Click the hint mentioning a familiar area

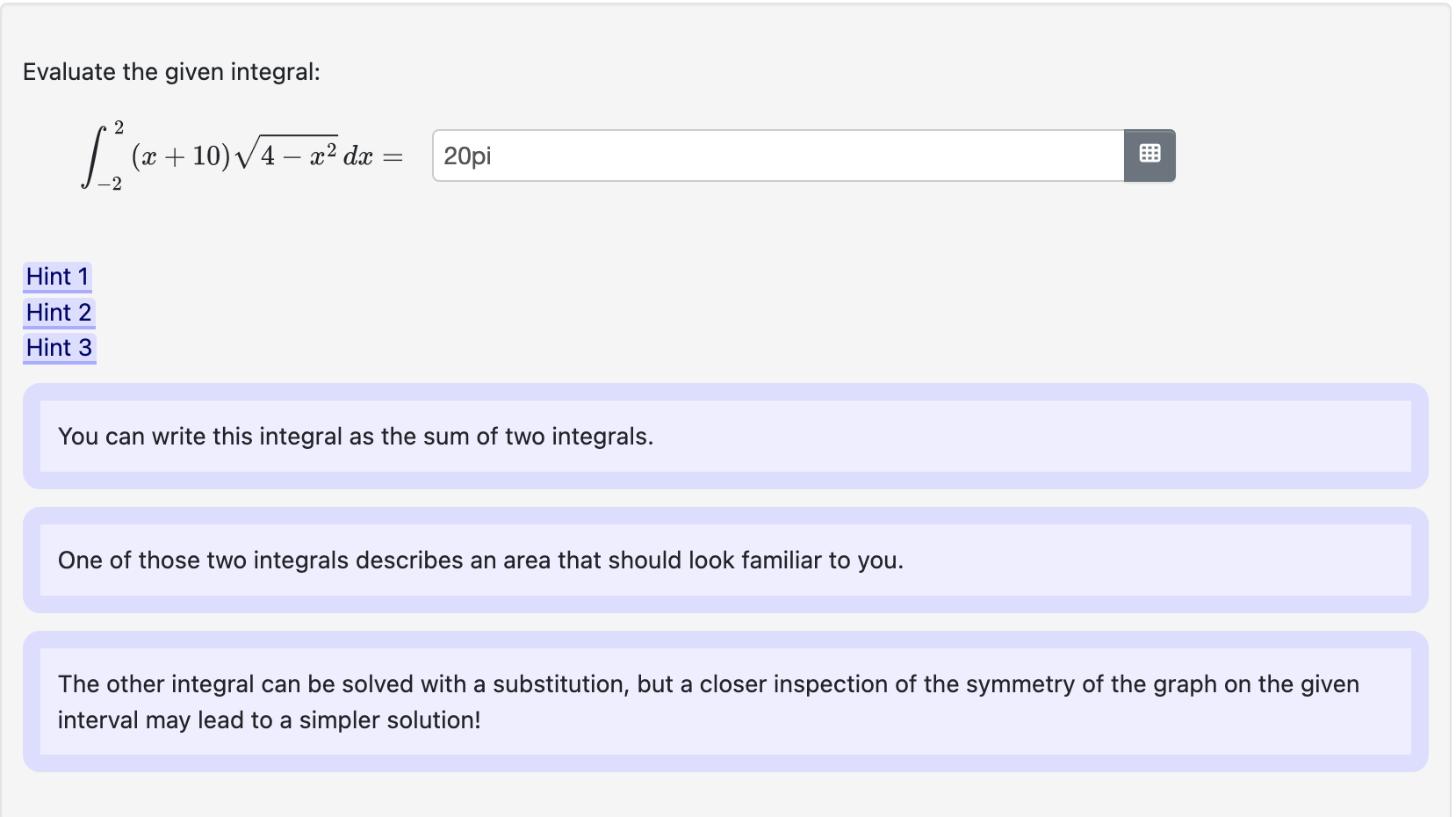[479, 560]
